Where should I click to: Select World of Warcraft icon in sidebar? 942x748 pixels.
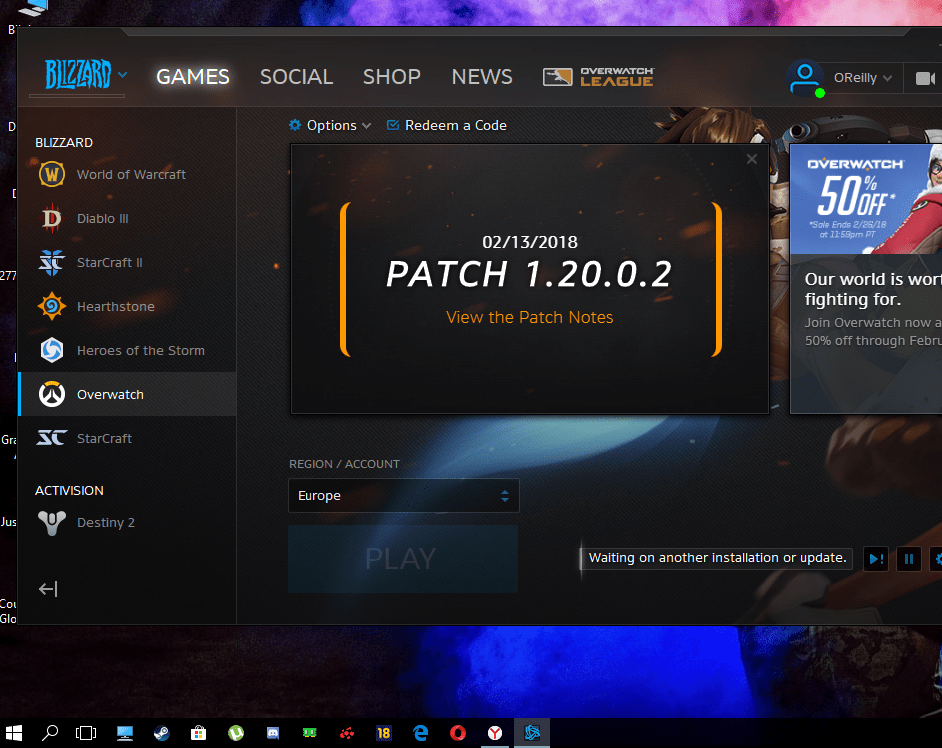52,174
